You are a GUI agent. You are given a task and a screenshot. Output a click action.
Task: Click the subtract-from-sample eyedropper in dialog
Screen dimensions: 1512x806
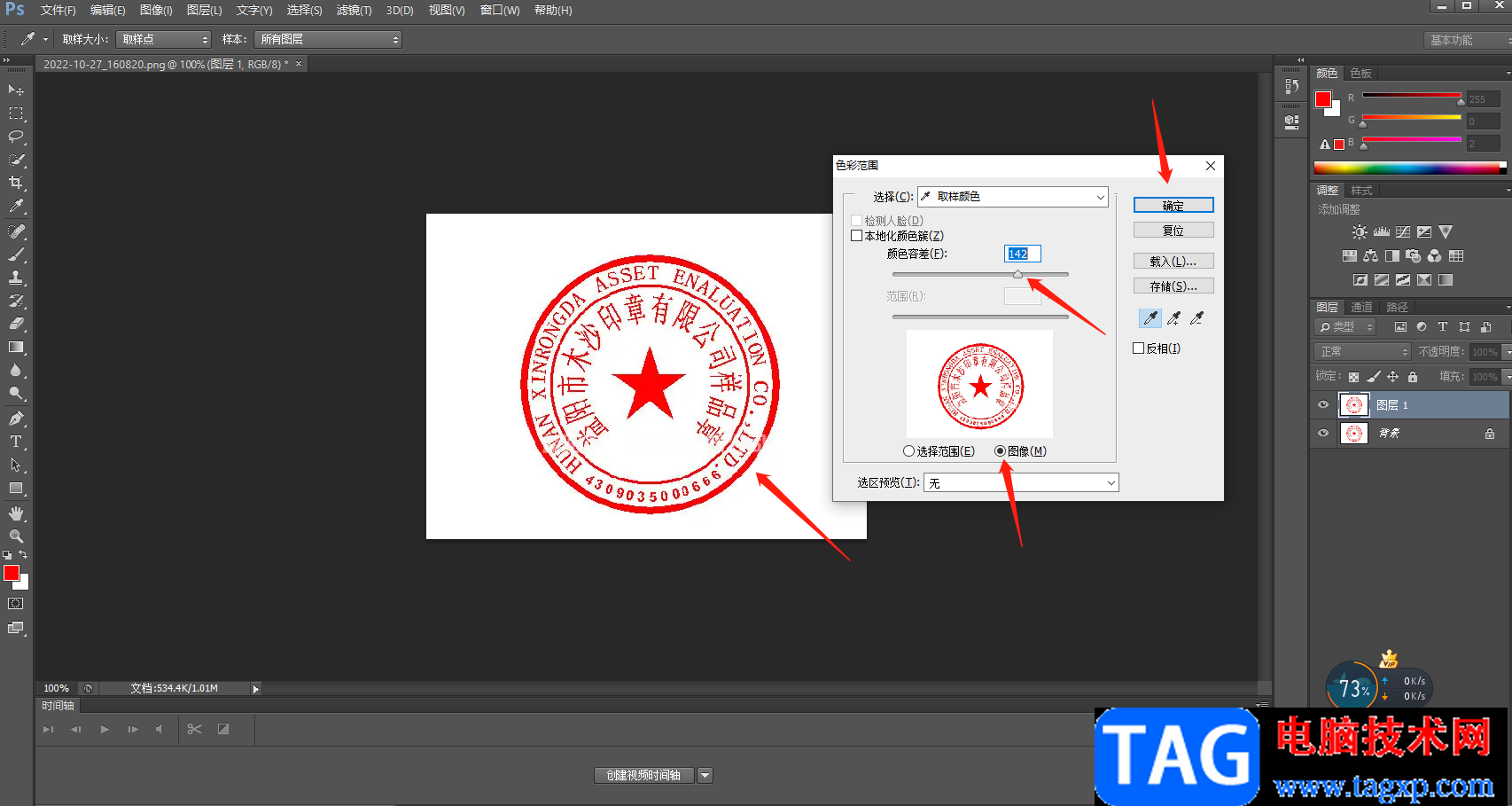(1197, 318)
